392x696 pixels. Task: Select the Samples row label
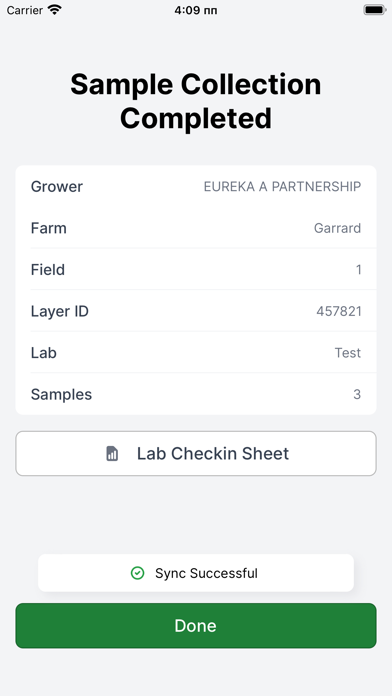(x=61, y=395)
